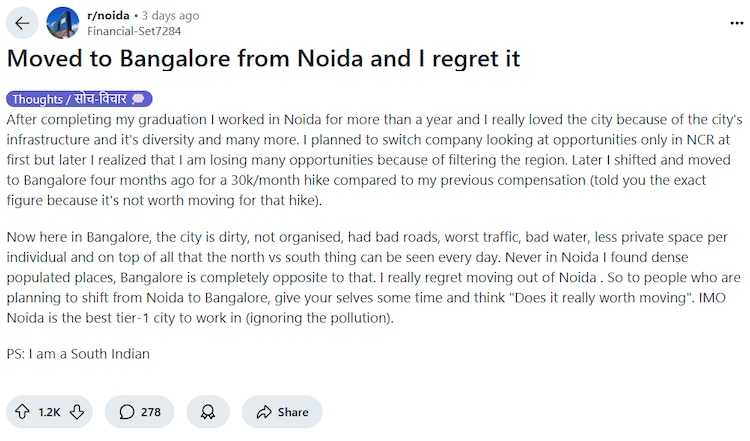Open the 278 comments count
The width and height of the screenshot is (750, 441).
(151, 411)
